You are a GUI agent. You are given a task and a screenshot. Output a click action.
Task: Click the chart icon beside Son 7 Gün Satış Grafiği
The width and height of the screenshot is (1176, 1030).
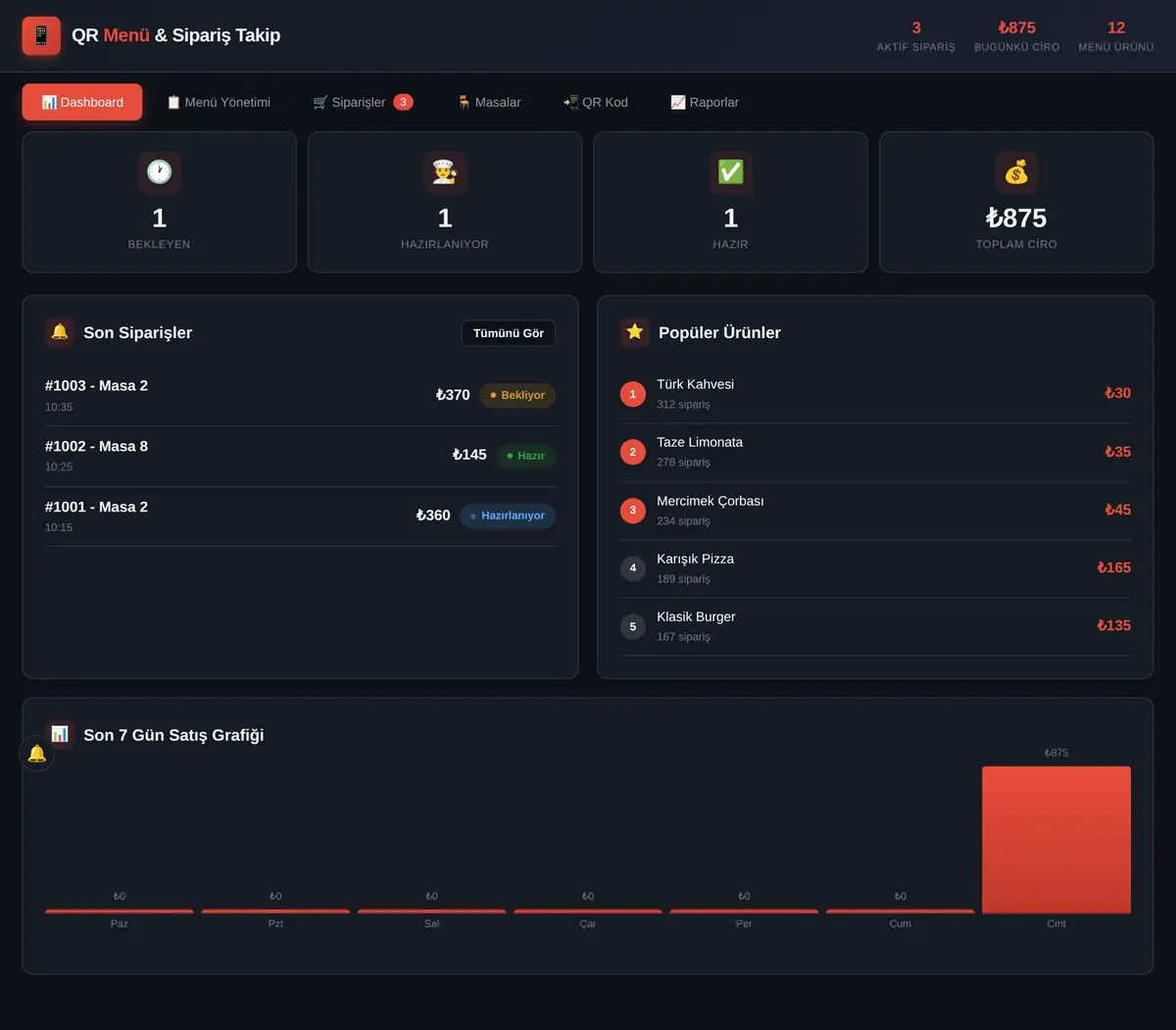click(x=60, y=734)
